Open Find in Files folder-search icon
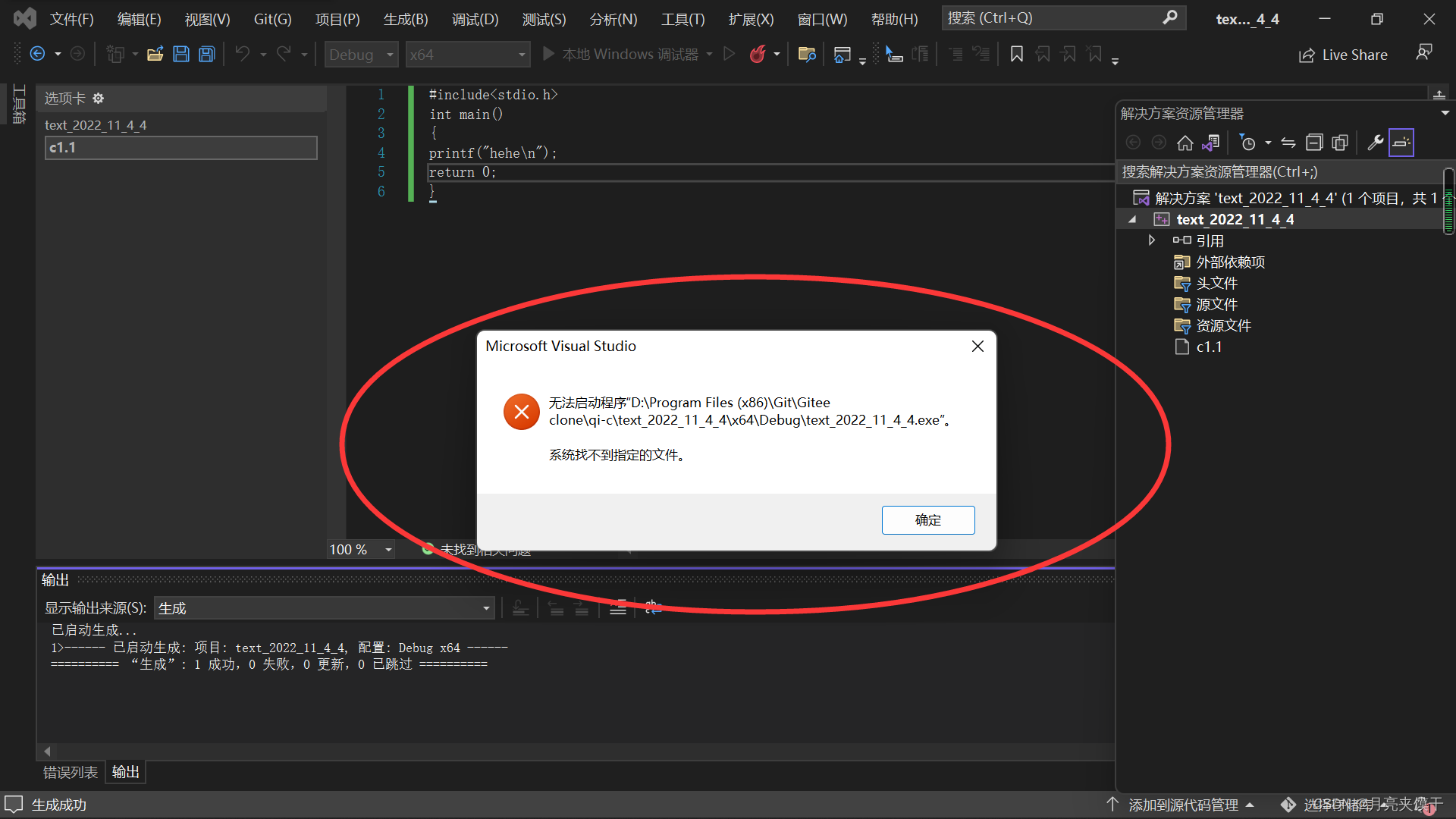 click(x=807, y=54)
